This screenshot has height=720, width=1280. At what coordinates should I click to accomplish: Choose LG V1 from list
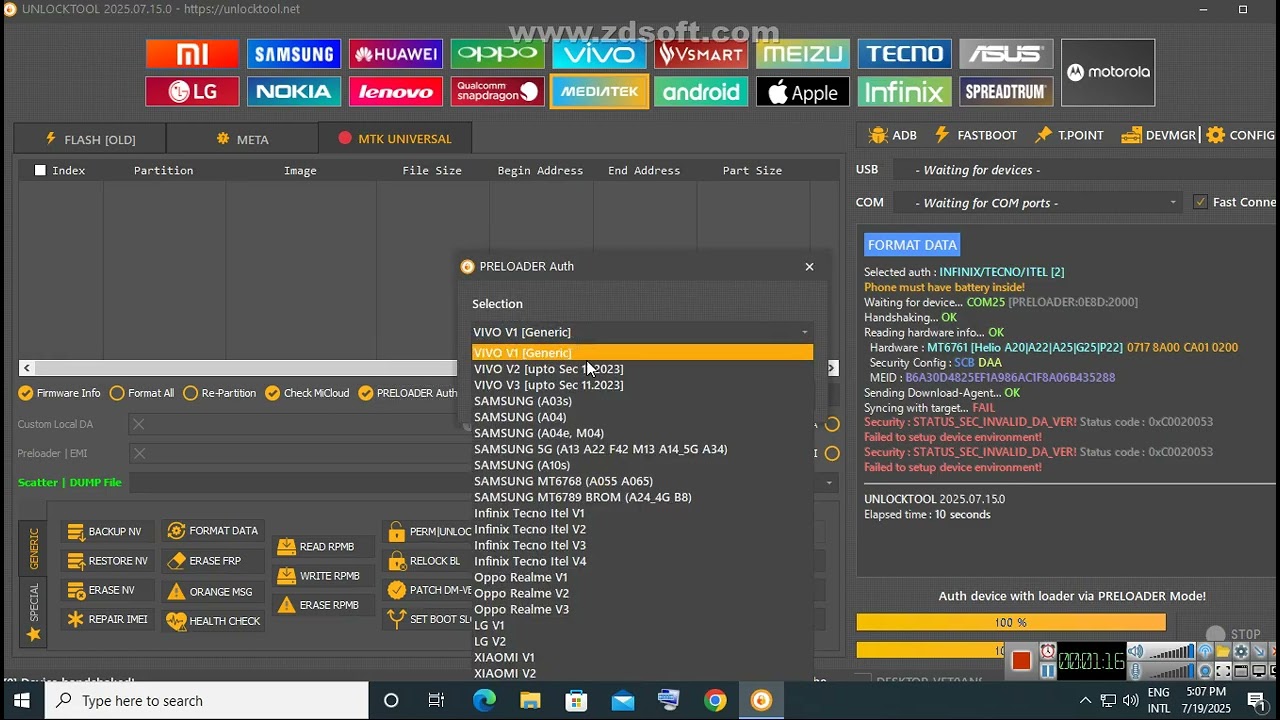[x=642, y=625]
